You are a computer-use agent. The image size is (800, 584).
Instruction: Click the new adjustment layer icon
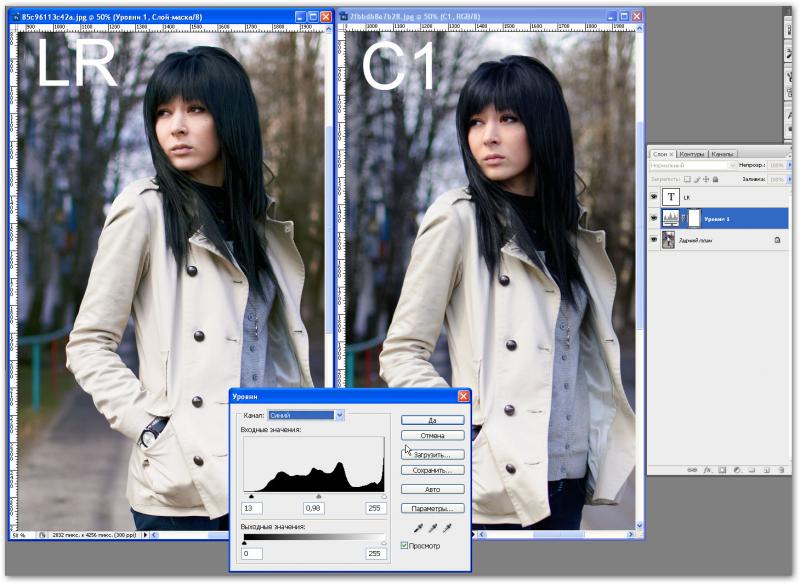737,470
